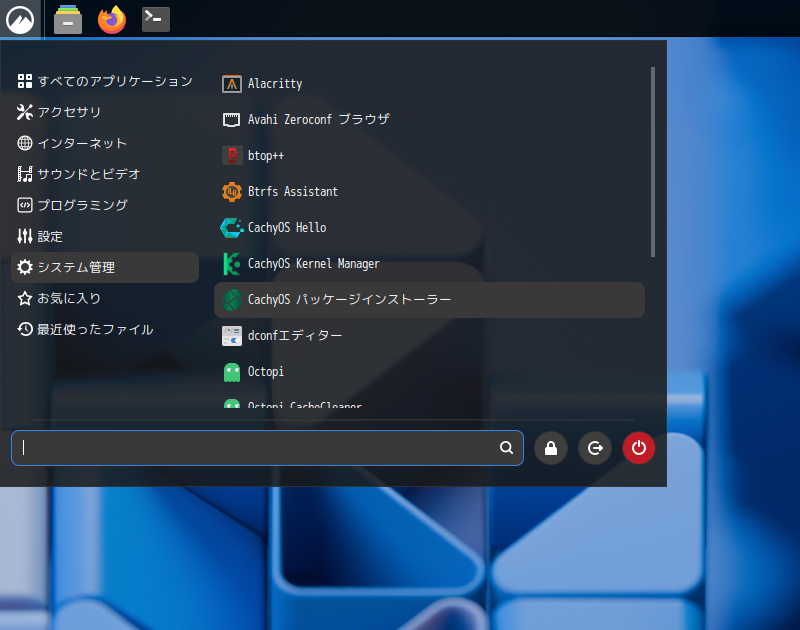800x630 pixels.
Task: Click the search magnifier icon
Action: tap(506, 448)
